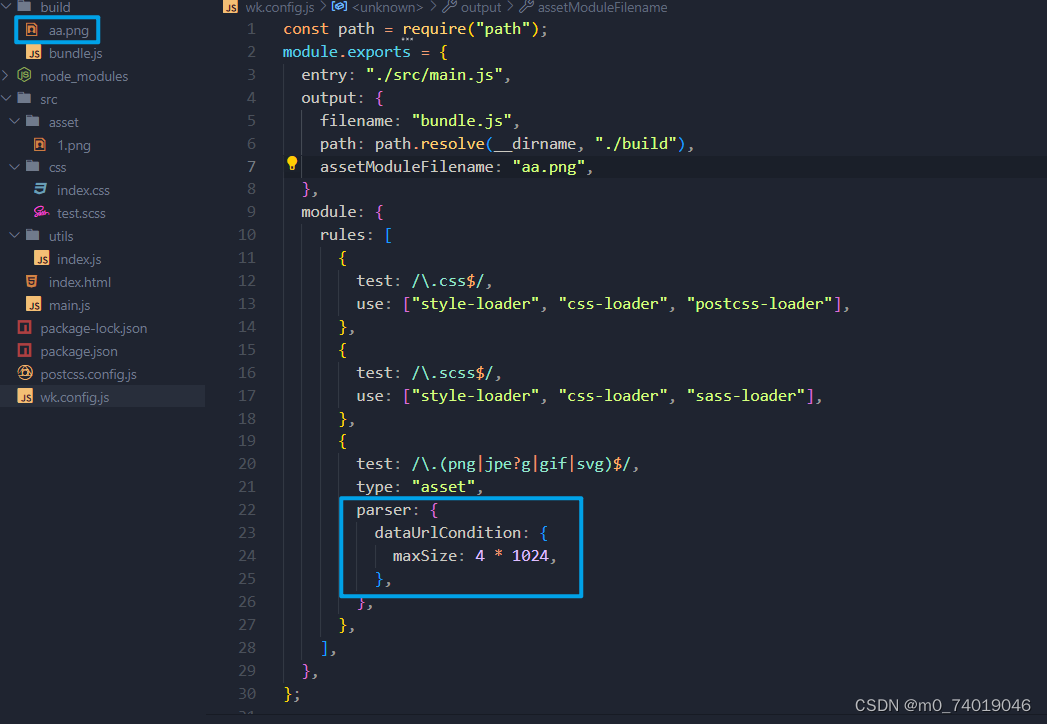Collapse the src folder
The height and width of the screenshot is (724, 1047).
(8, 98)
